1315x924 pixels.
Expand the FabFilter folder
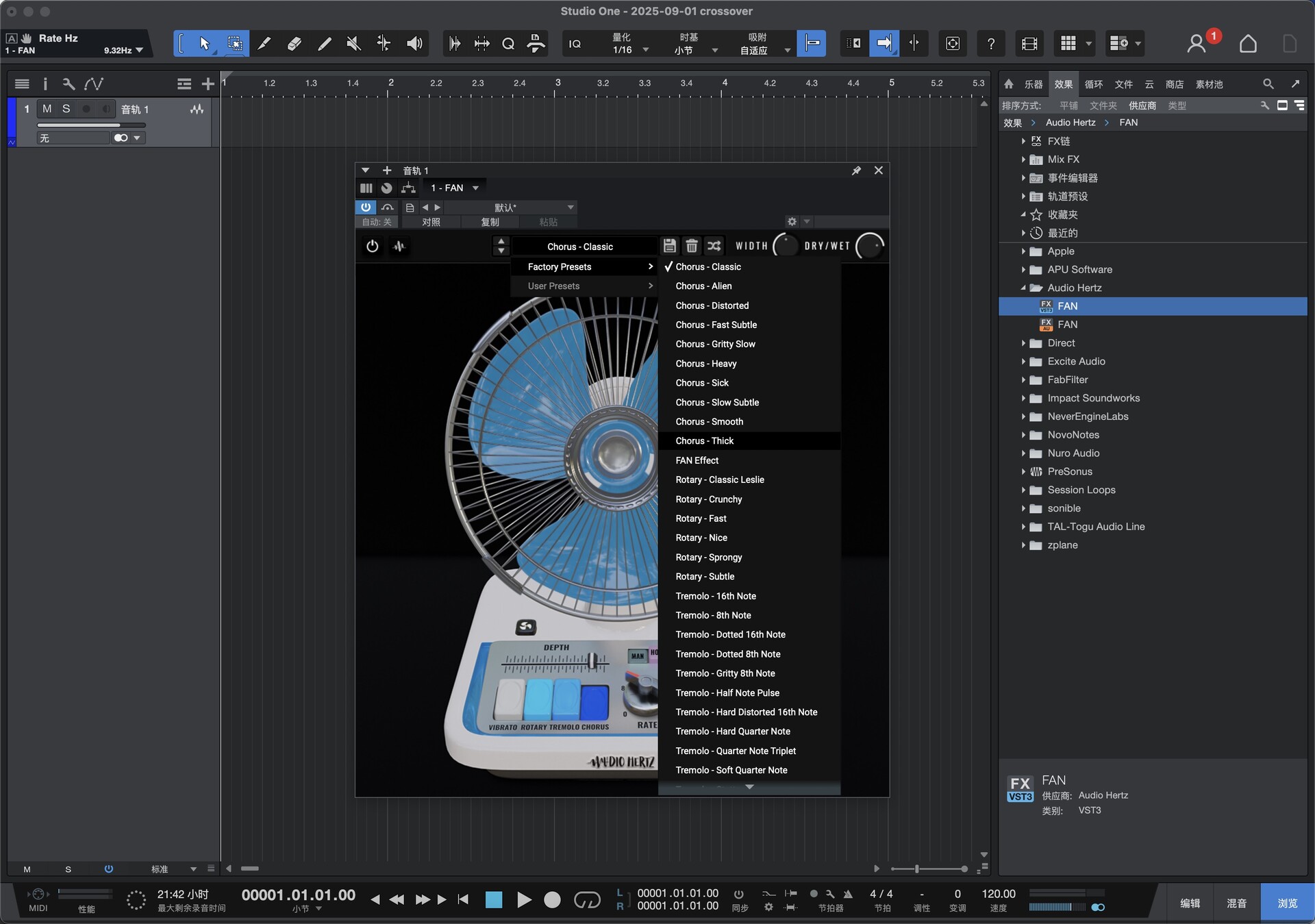click(x=1023, y=379)
